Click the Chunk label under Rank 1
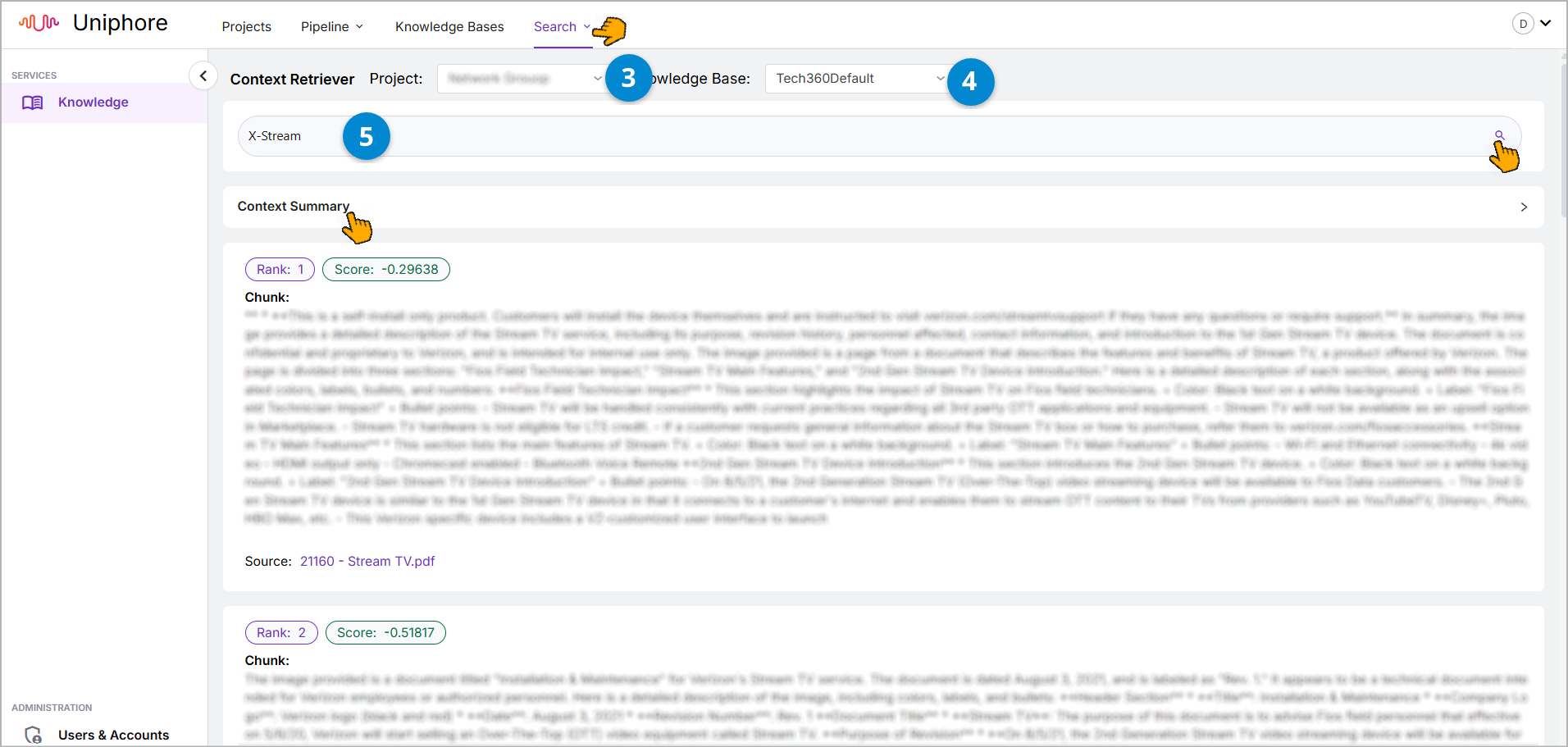This screenshot has height=747, width=1568. tap(267, 297)
